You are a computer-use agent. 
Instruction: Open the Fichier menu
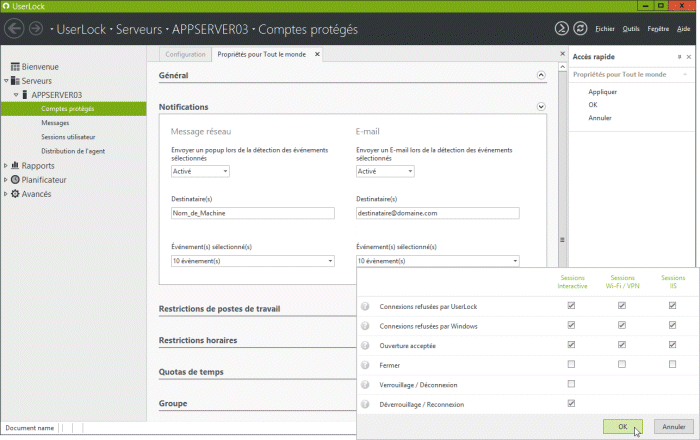pos(605,29)
